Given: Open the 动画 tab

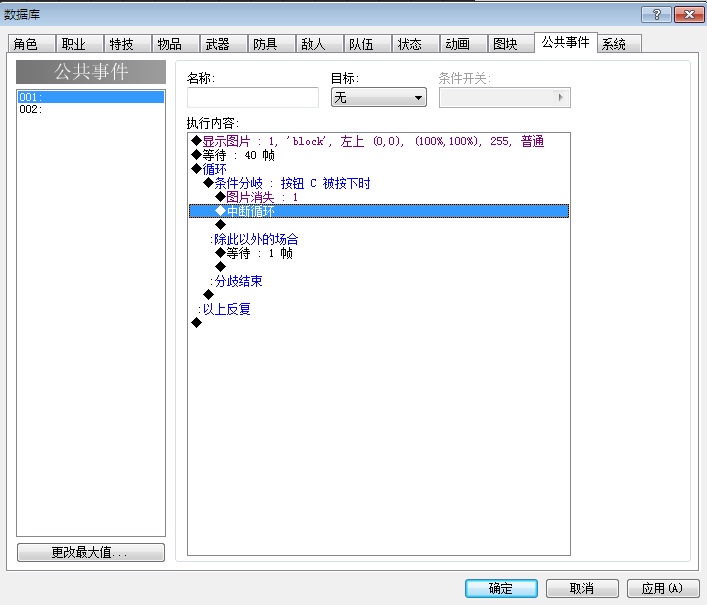Looking at the screenshot, I should tap(464, 44).
